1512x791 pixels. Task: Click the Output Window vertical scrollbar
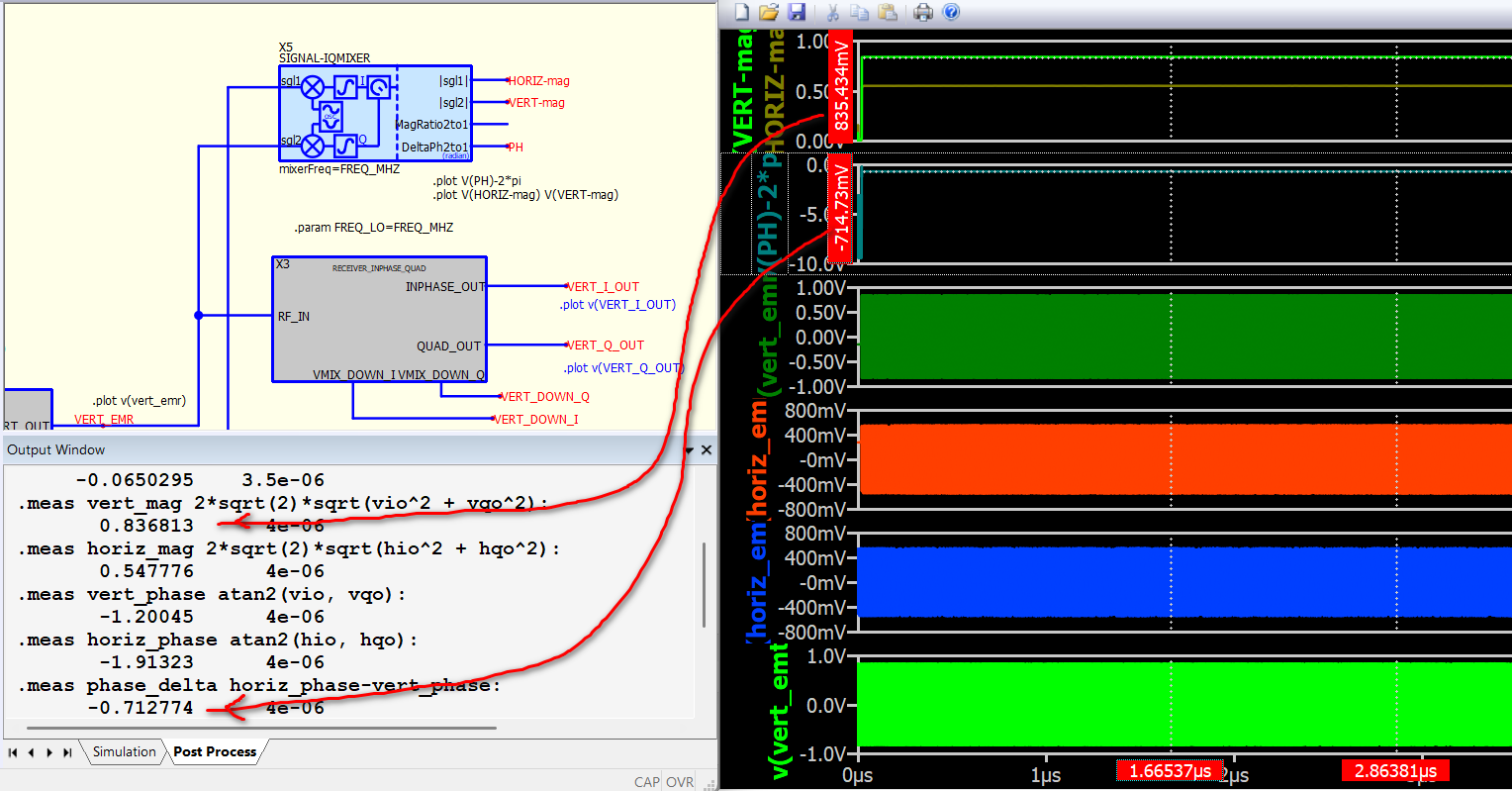704,584
